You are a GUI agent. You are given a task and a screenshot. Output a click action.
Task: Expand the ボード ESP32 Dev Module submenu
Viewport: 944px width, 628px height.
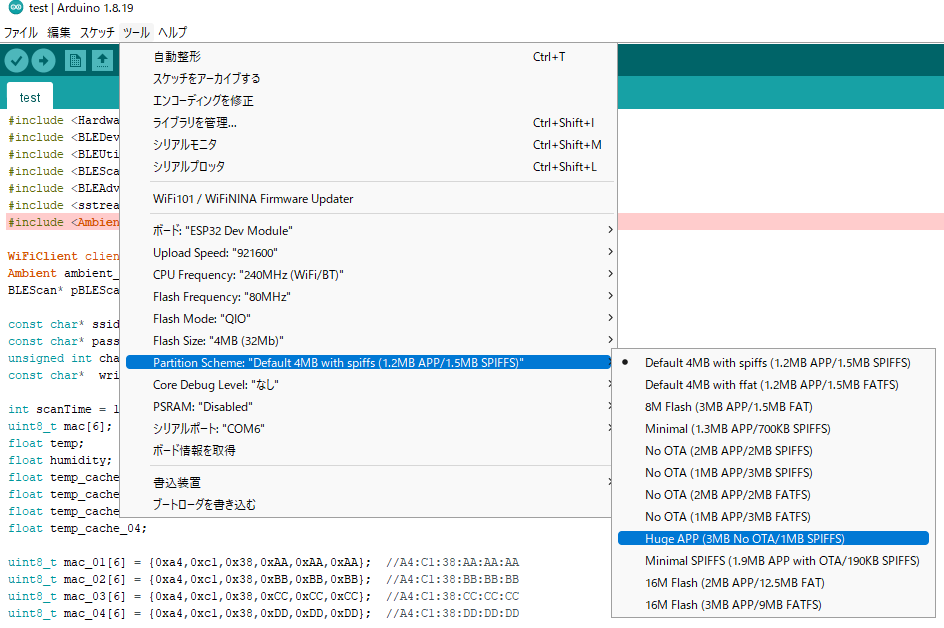click(368, 231)
